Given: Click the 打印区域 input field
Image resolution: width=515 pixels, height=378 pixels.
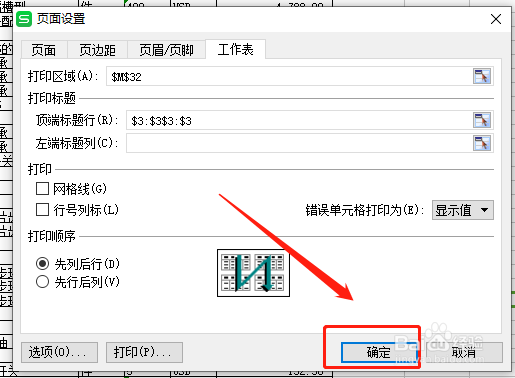Looking at the screenshot, I should [289, 76].
